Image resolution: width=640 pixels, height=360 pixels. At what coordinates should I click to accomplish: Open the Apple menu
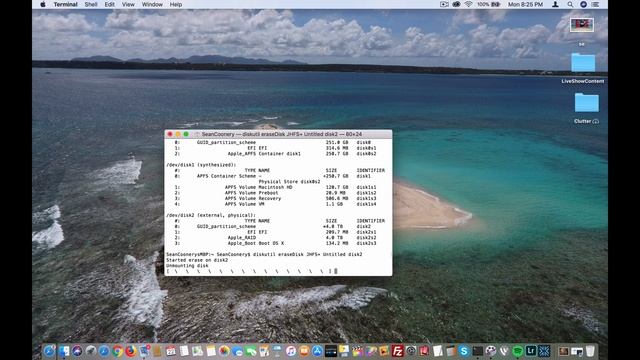click(43, 4)
